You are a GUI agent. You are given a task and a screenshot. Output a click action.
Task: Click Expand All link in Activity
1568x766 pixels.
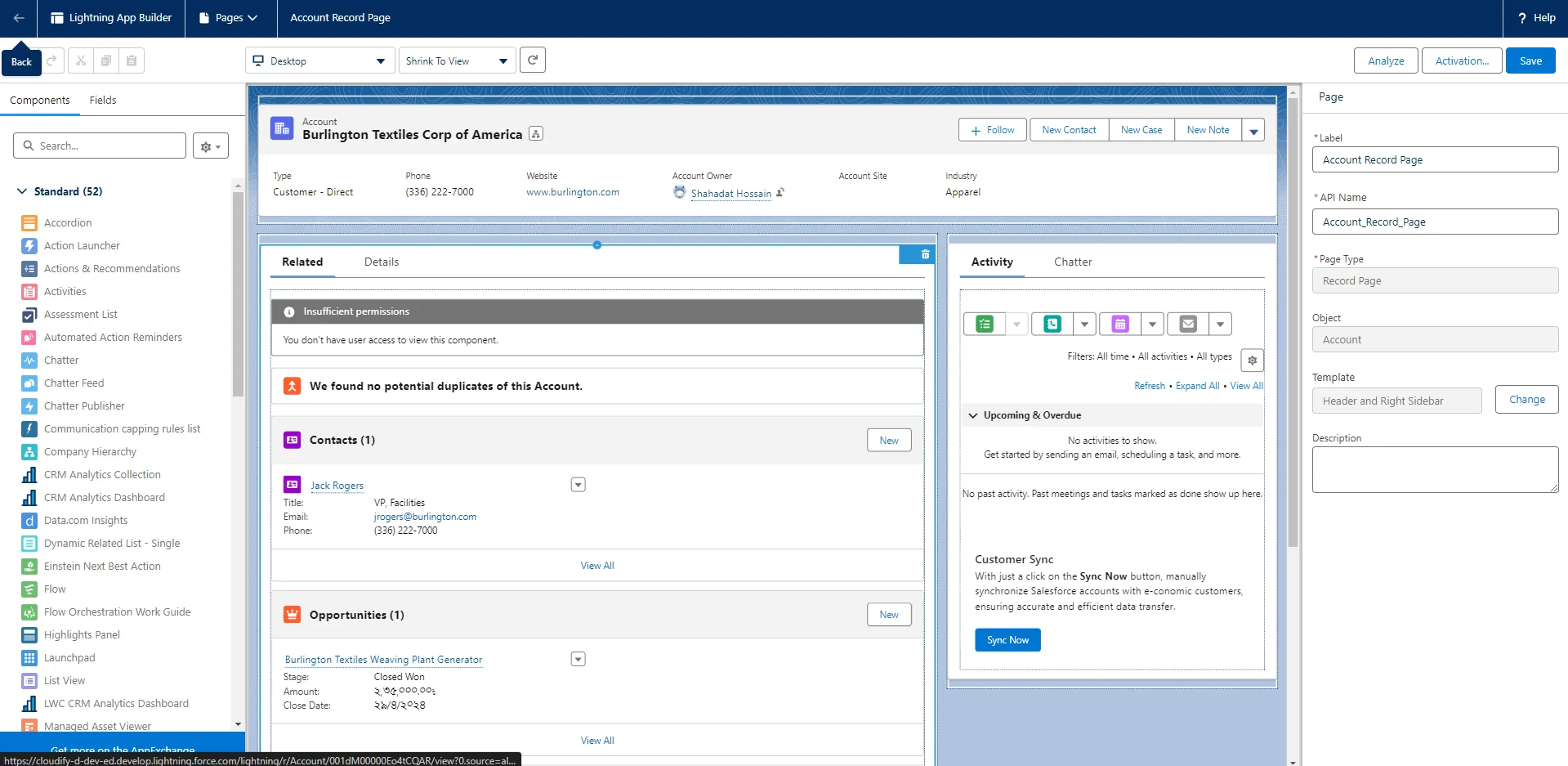click(x=1197, y=386)
